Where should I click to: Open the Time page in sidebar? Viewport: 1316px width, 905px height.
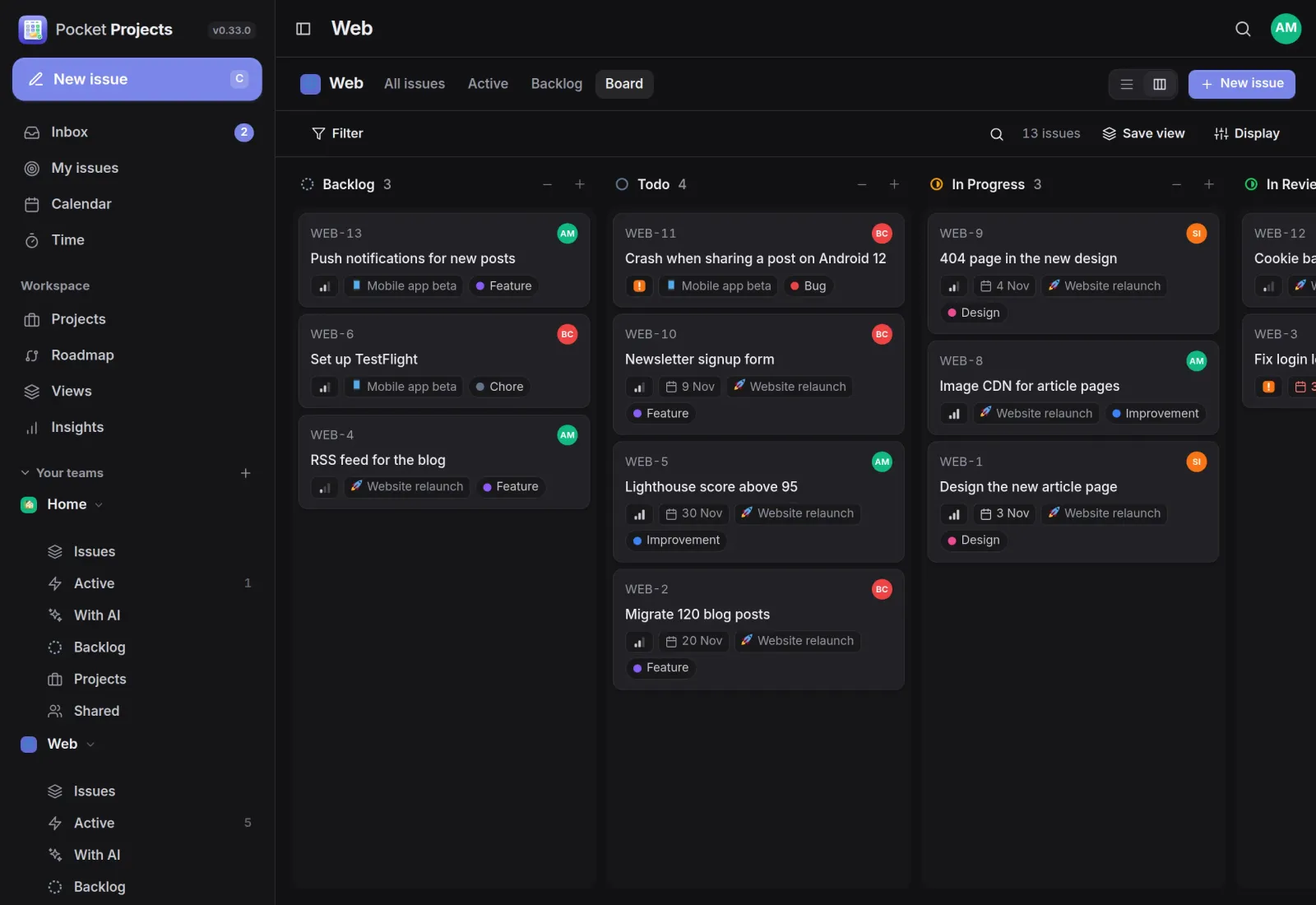[137, 240]
